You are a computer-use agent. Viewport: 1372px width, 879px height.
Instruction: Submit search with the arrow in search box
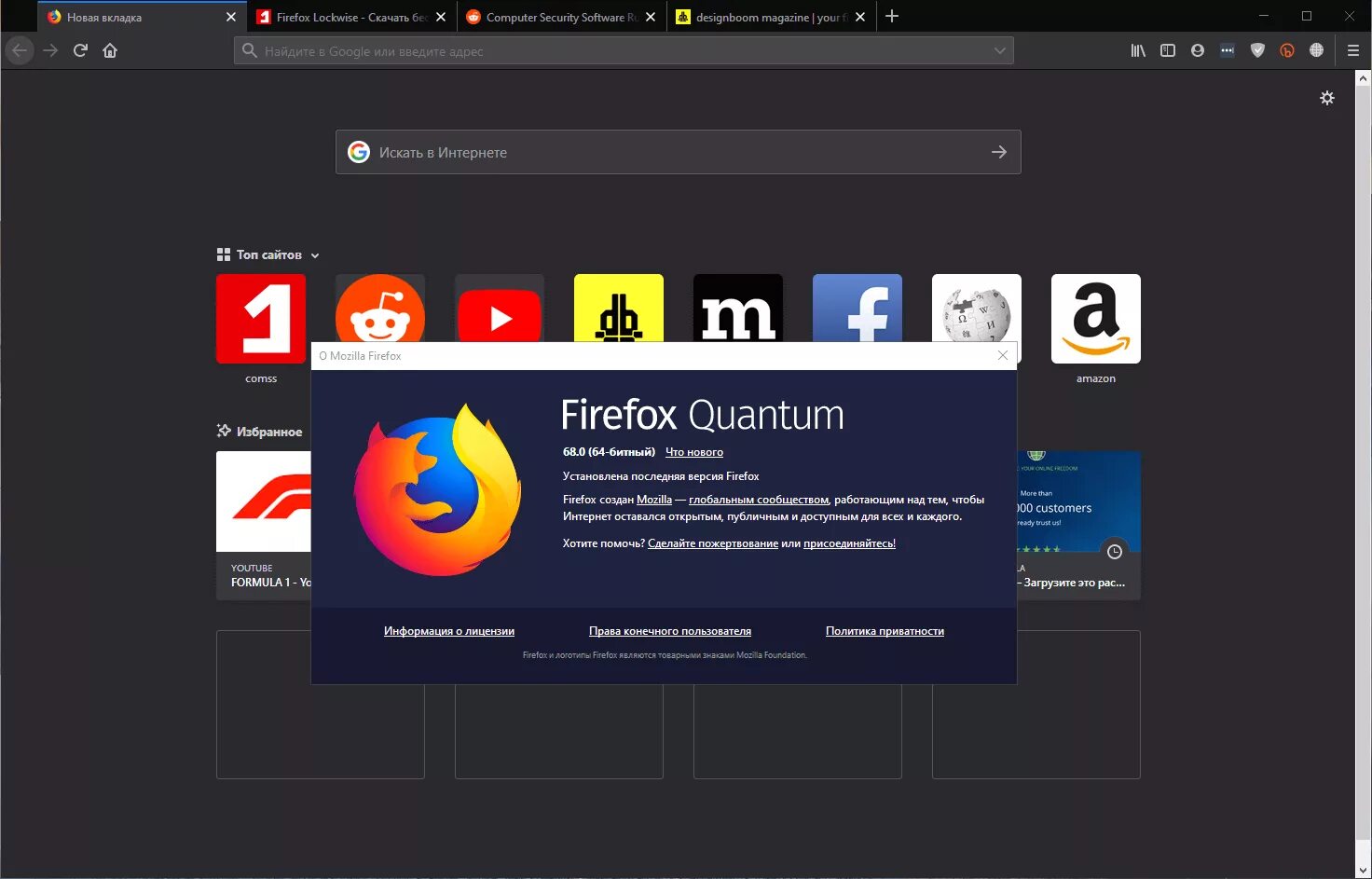tap(999, 152)
